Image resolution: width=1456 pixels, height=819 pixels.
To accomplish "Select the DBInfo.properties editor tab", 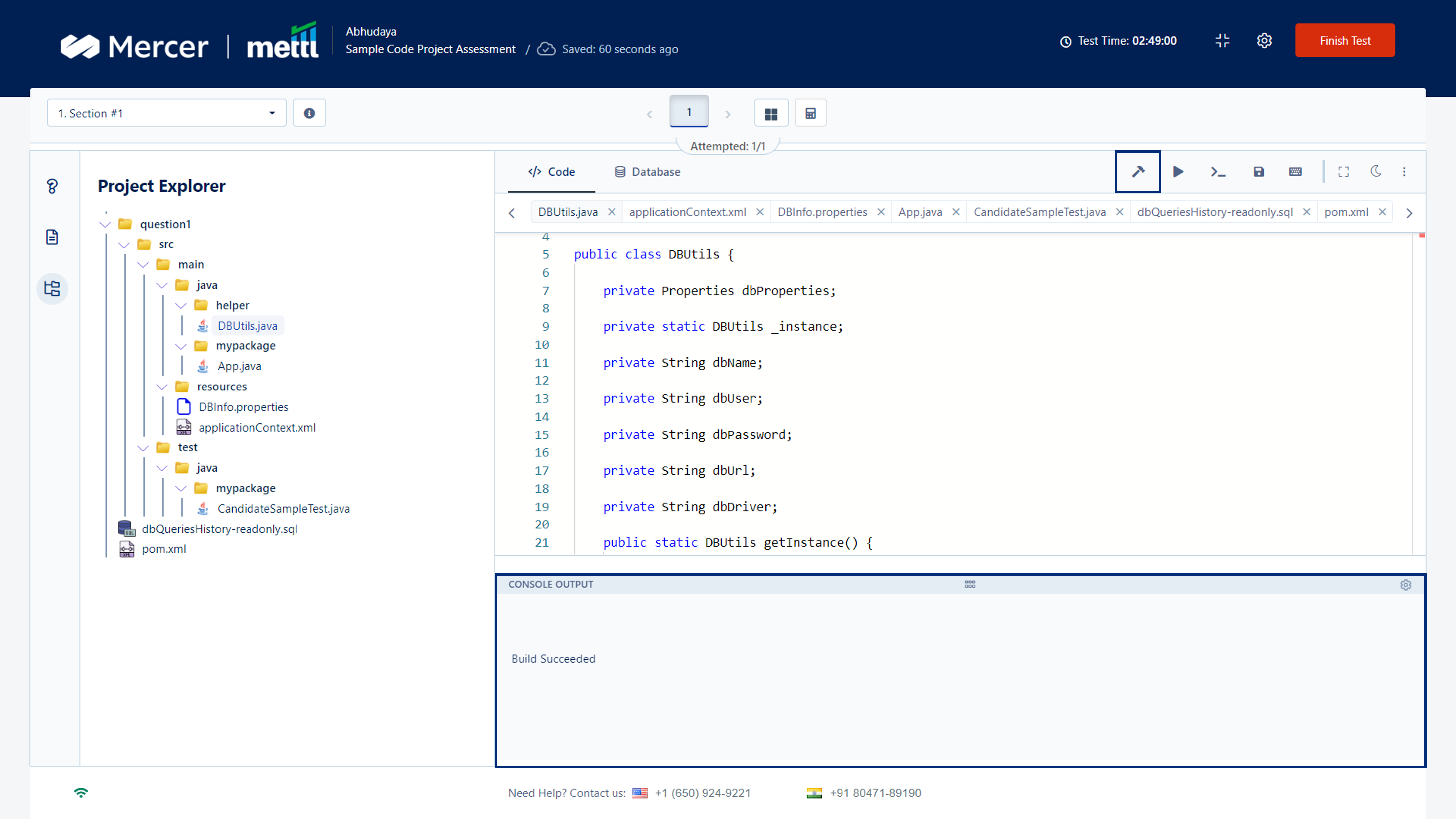I will coord(822,212).
